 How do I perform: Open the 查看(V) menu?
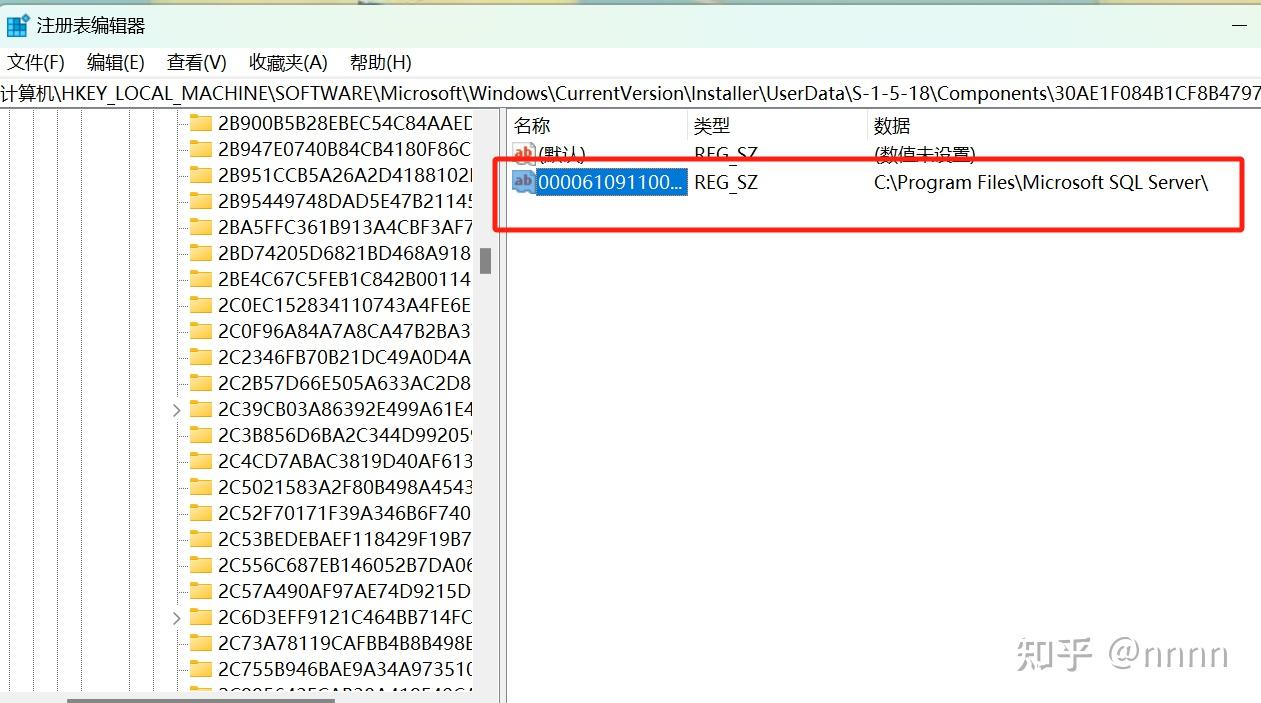(x=195, y=62)
